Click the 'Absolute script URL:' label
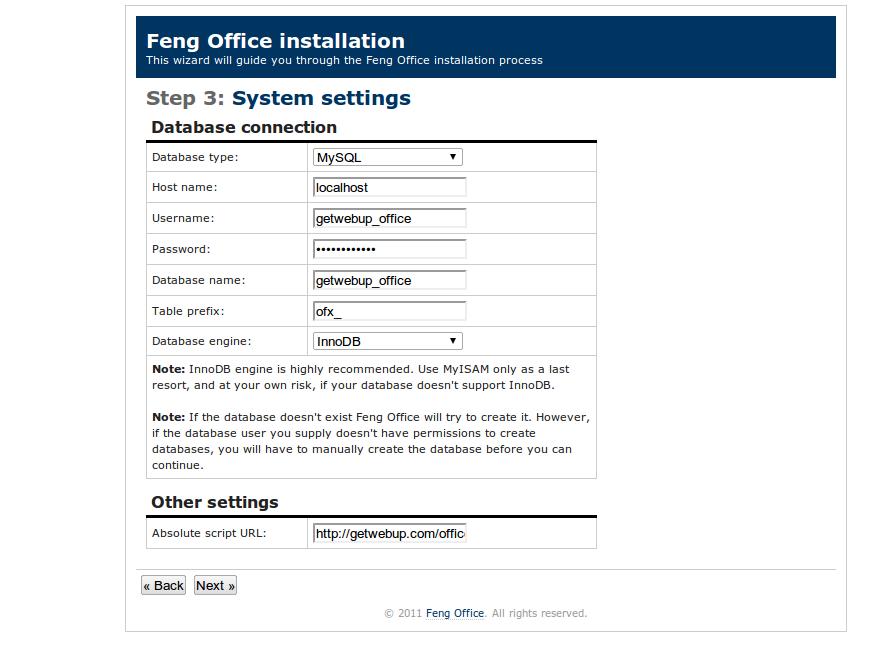Image resolution: width=894 pixels, height=663 pixels. click(209, 533)
